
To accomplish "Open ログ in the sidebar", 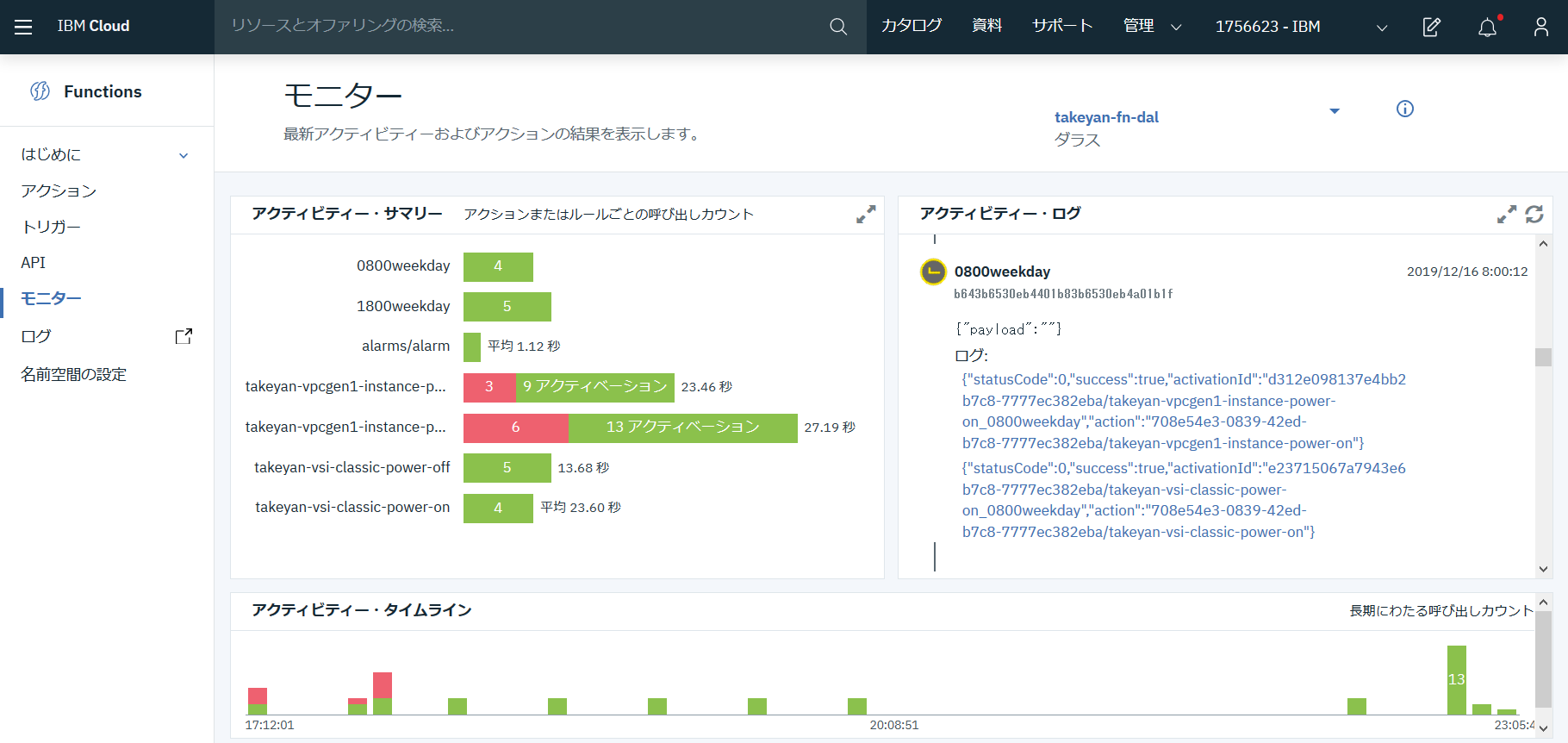I will tap(36, 336).
